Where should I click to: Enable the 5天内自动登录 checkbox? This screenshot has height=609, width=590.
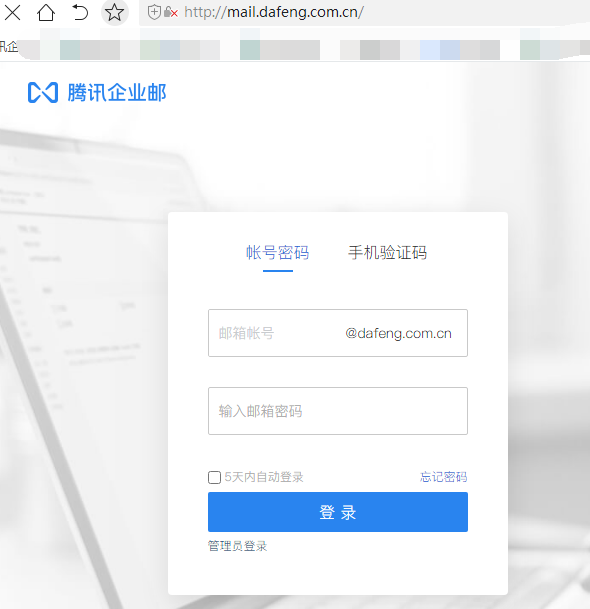click(x=214, y=477)
